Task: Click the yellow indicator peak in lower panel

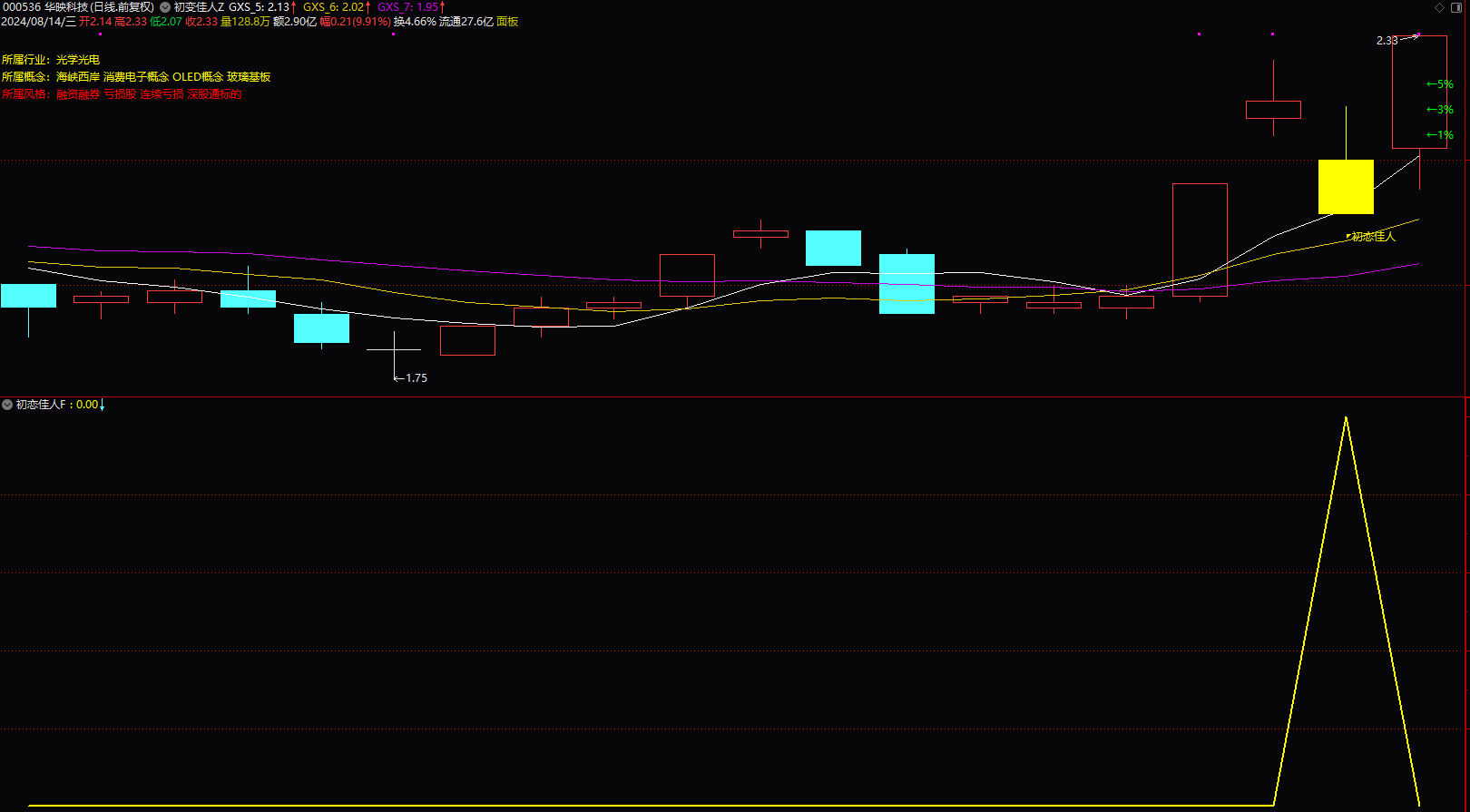Action: pyautogui.click(x=1346, y=418)
